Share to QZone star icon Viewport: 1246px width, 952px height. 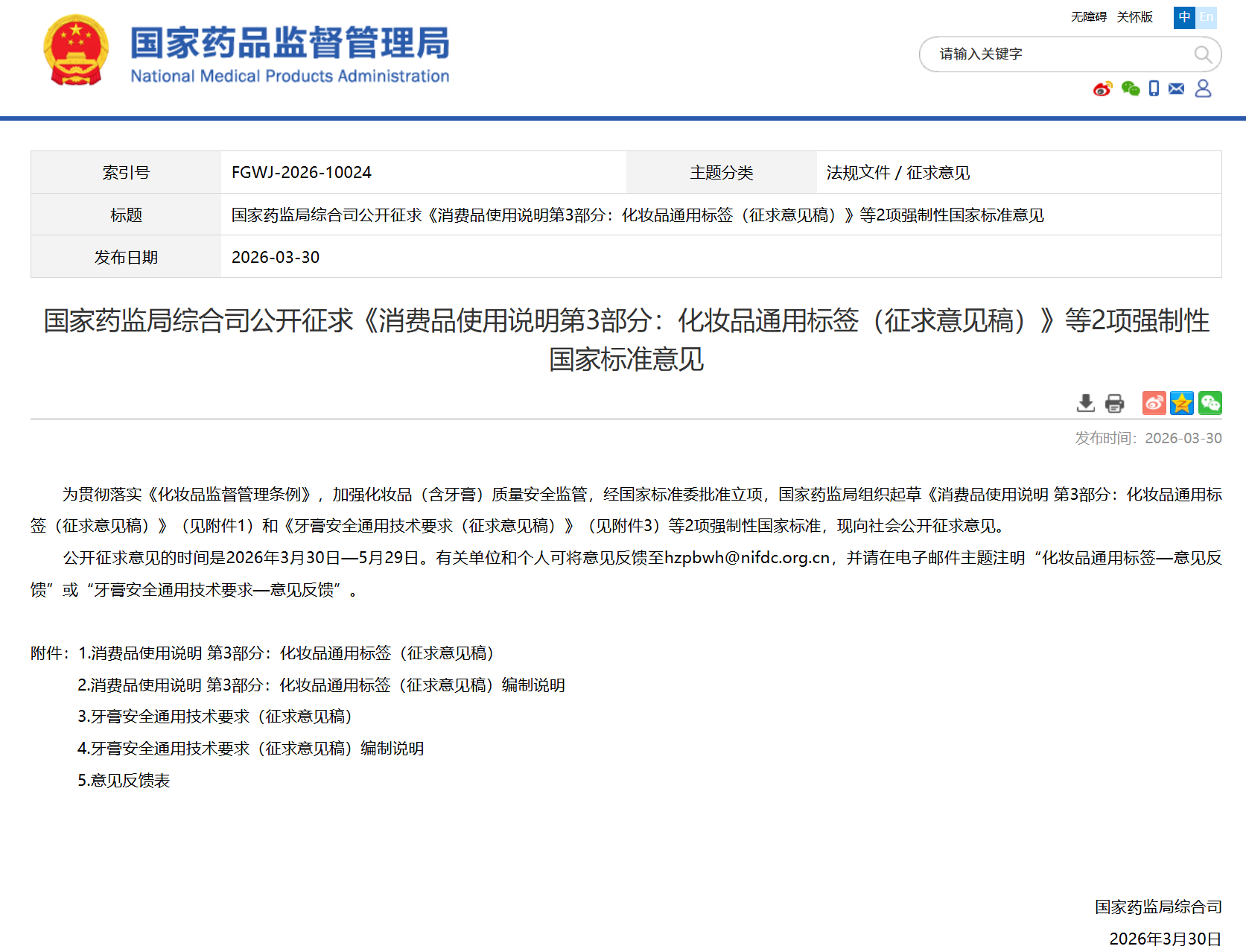[1182, 403]
